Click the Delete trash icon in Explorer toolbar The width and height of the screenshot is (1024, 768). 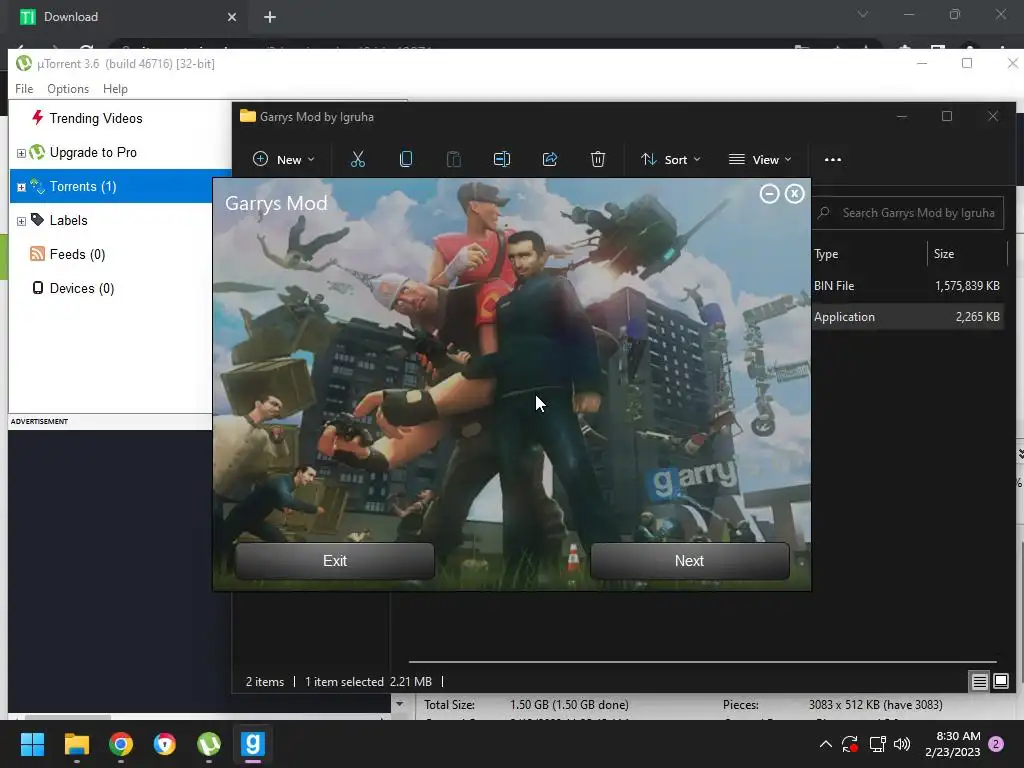point(598,159)
